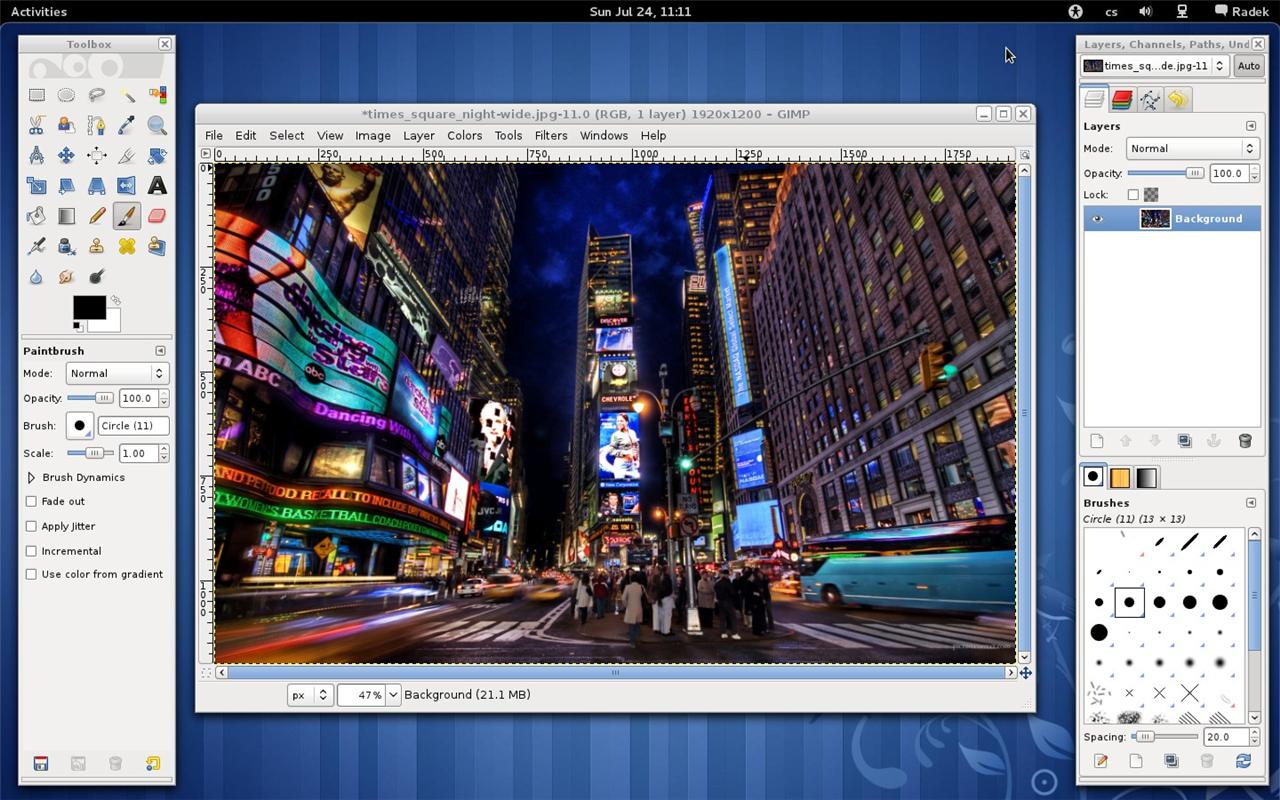This screenshot has width=1280, height=800.
Task: Select the Text tool
Action: (x=157, y=185)
